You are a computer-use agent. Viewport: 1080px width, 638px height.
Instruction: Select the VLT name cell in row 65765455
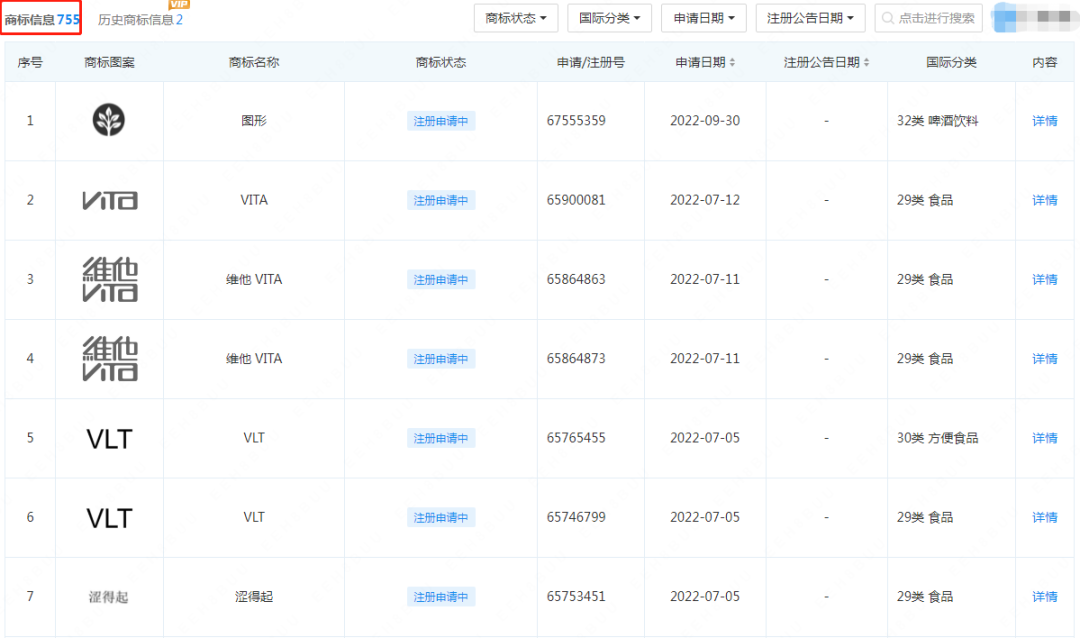(254, 438)
